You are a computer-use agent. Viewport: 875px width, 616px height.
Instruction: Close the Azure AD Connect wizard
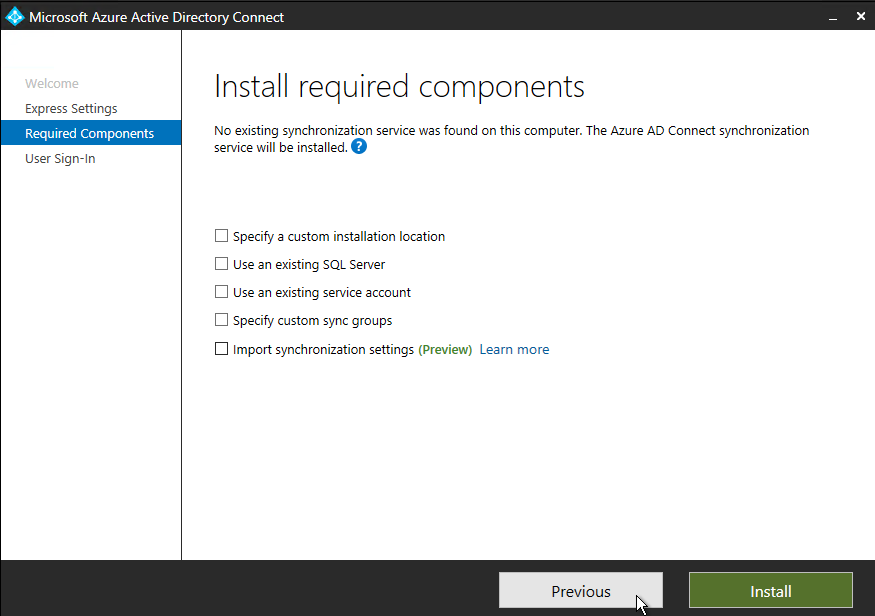click(860, 17)
